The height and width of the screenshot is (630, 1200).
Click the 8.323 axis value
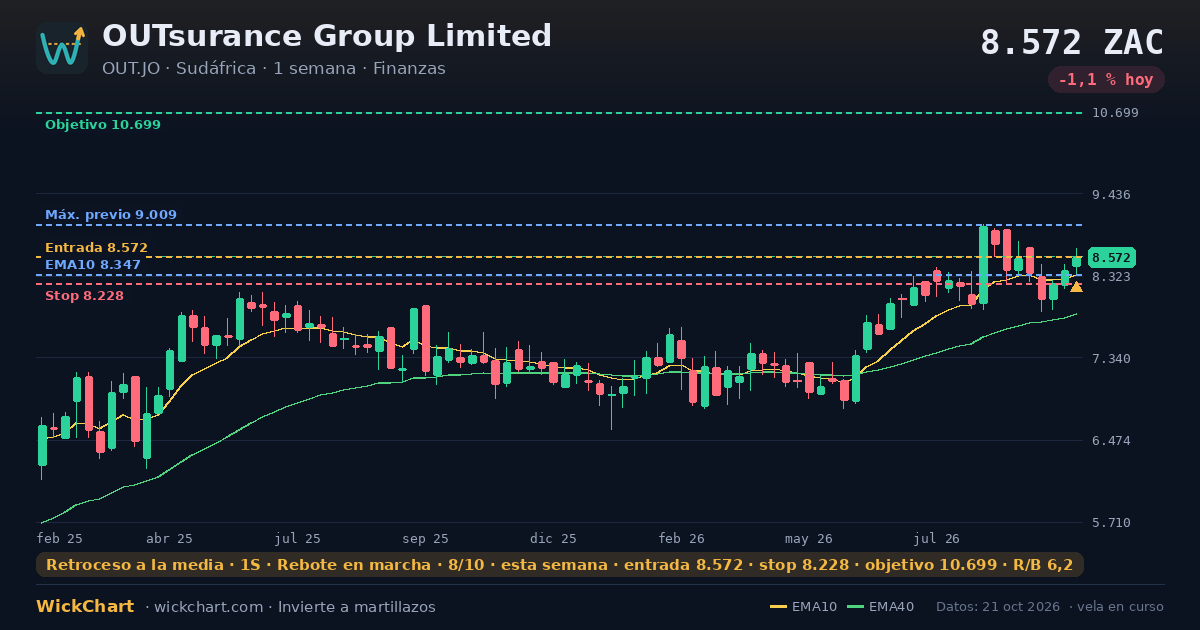point(1112,277)
